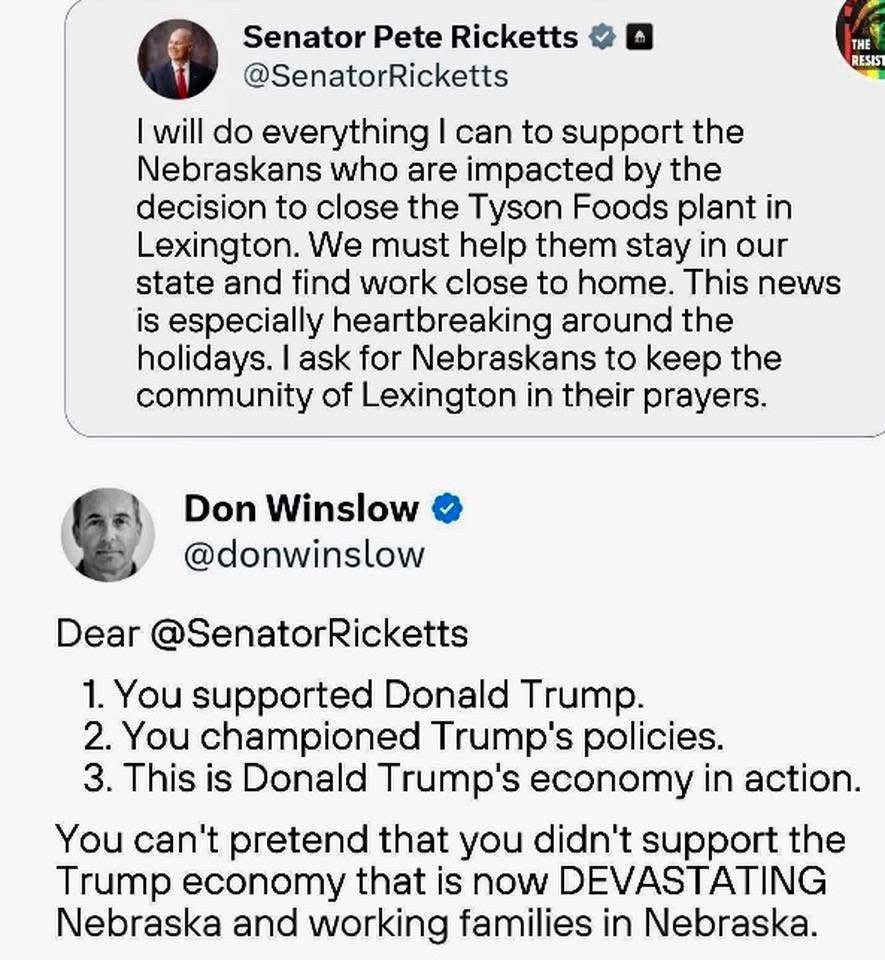This screenshot has width=885, height=960.
Task: Click the Don Winslow display name
Action: pyautogui.click(x=301, y=508)
